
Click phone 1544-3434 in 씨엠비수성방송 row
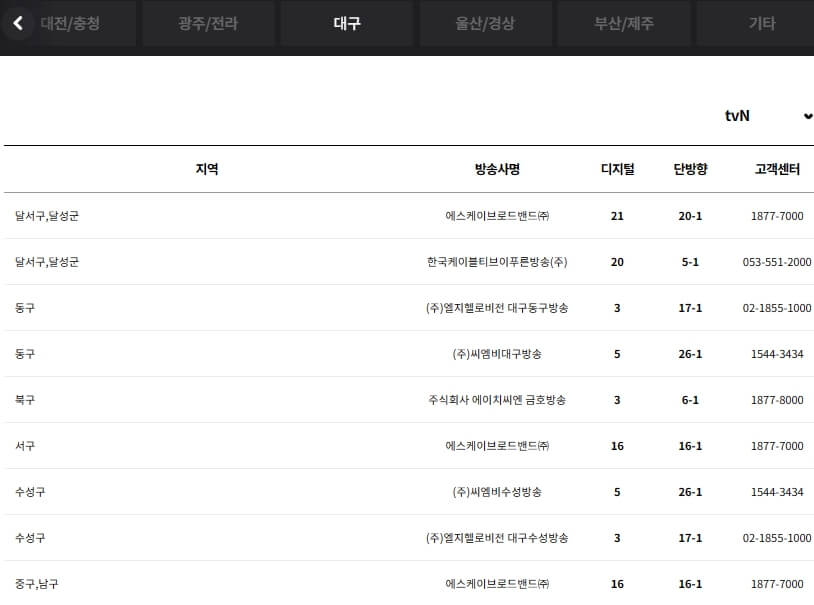click(x=777, y=492)
